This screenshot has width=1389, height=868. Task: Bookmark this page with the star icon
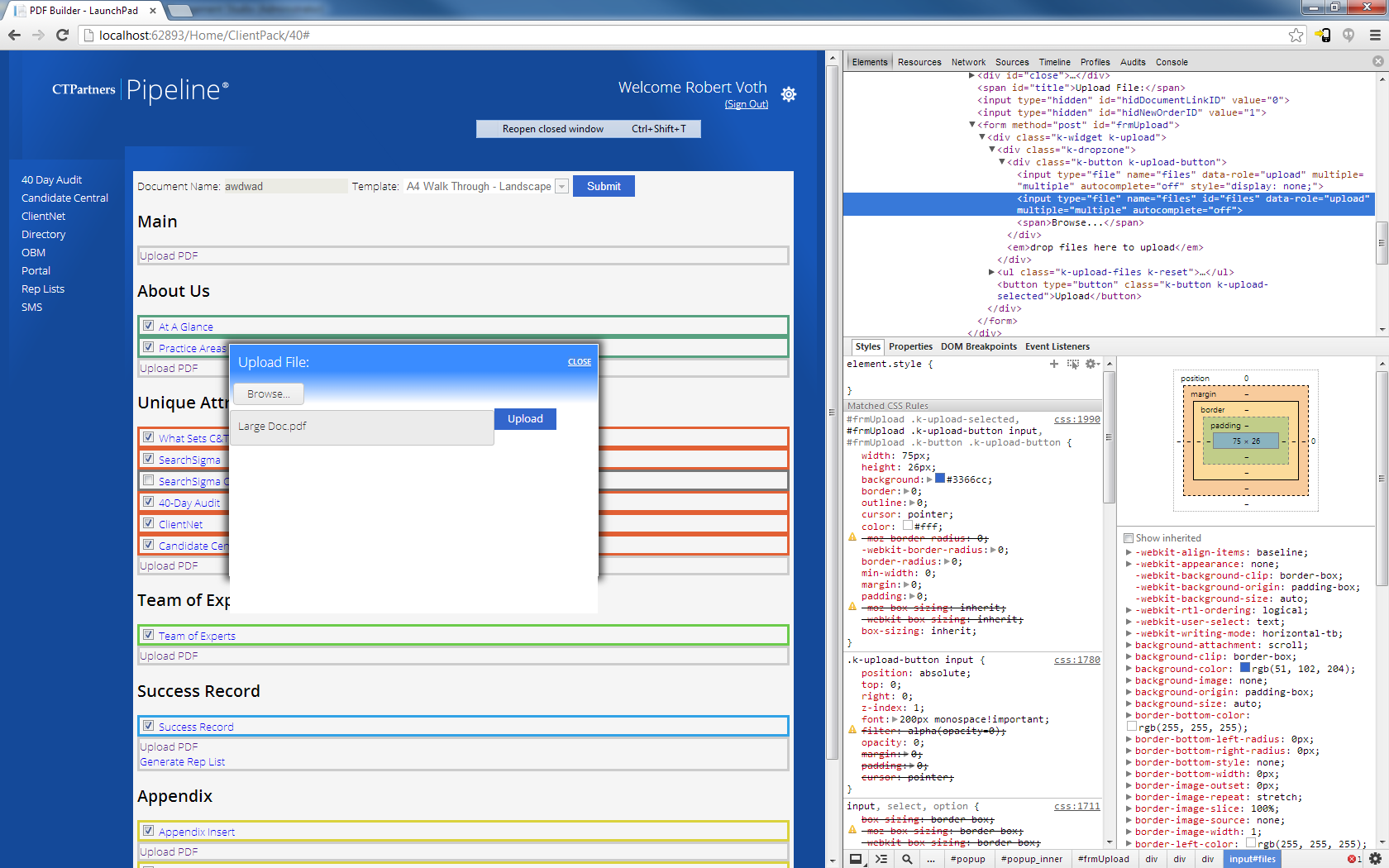tap(1296, 35)
